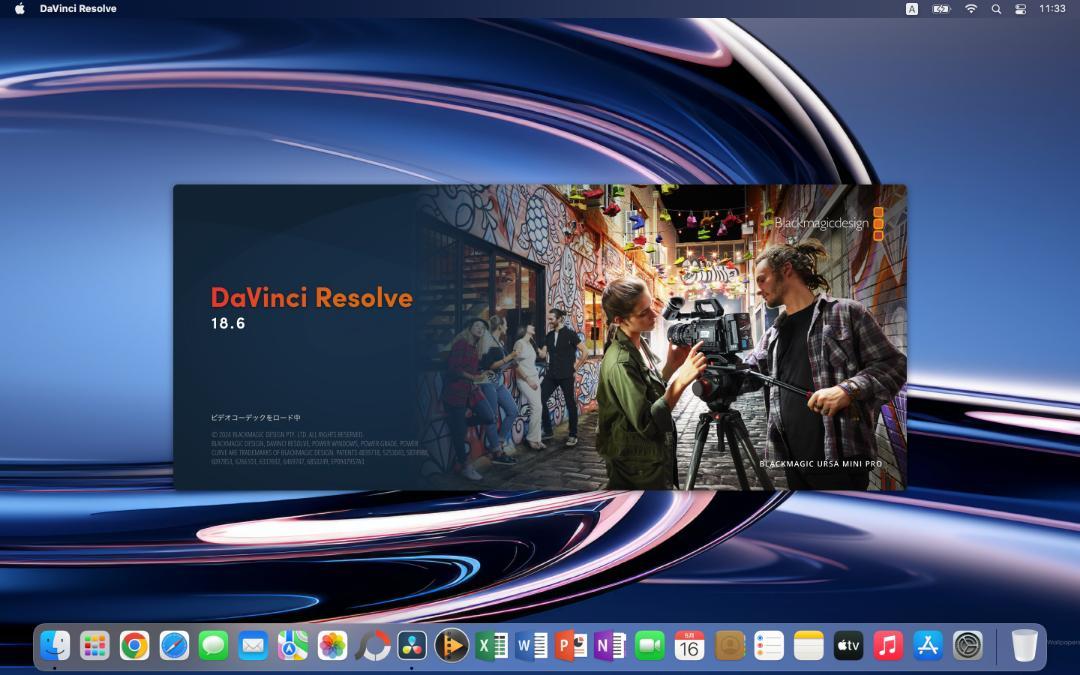Launch Microsoft PowerPoint from the Dock
The height and width of the screenshot is (675, 1080).
pos(570,646)
